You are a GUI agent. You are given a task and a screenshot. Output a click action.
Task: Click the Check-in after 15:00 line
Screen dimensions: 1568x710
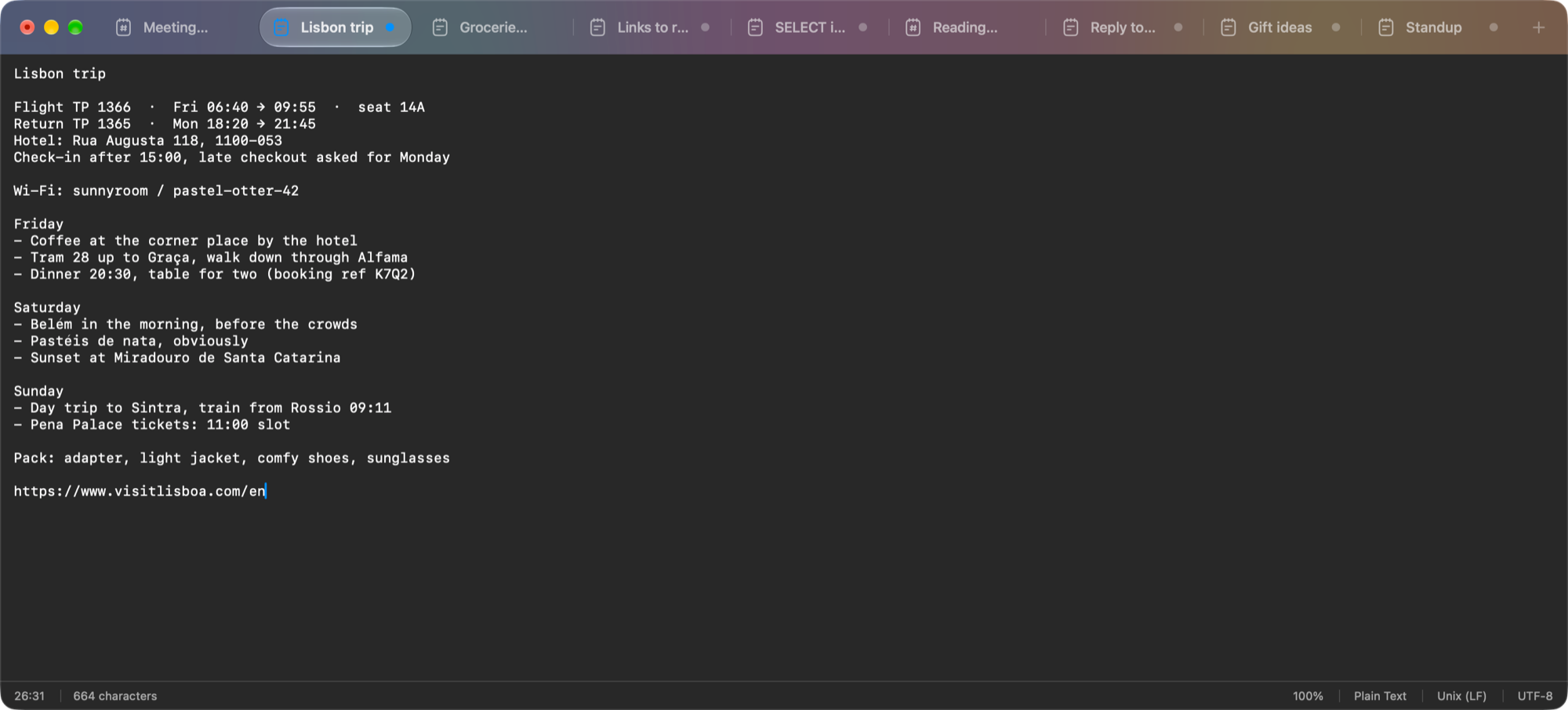pyautogui.click(x=231, y=158)
